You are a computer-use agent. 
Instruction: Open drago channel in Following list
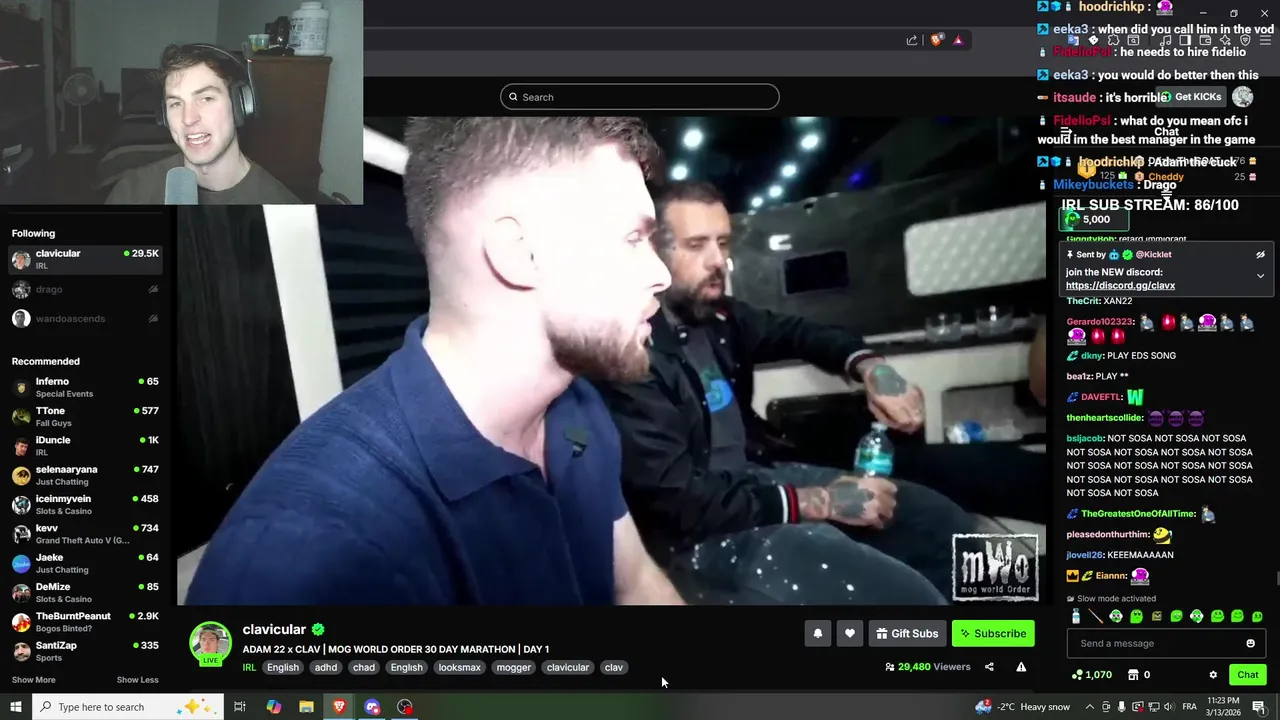click(x=85, y=290)
